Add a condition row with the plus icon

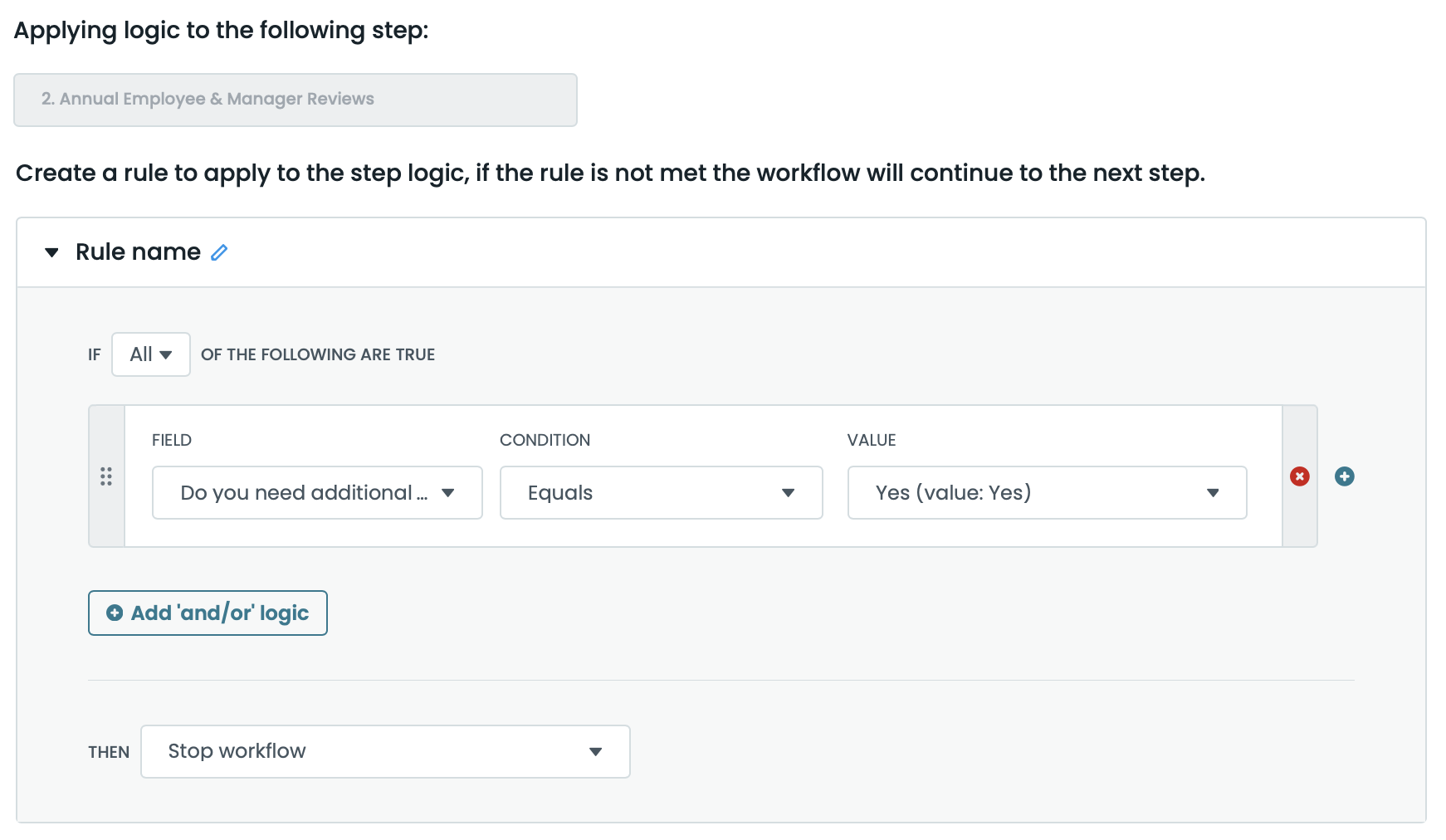pos(1344,476)
